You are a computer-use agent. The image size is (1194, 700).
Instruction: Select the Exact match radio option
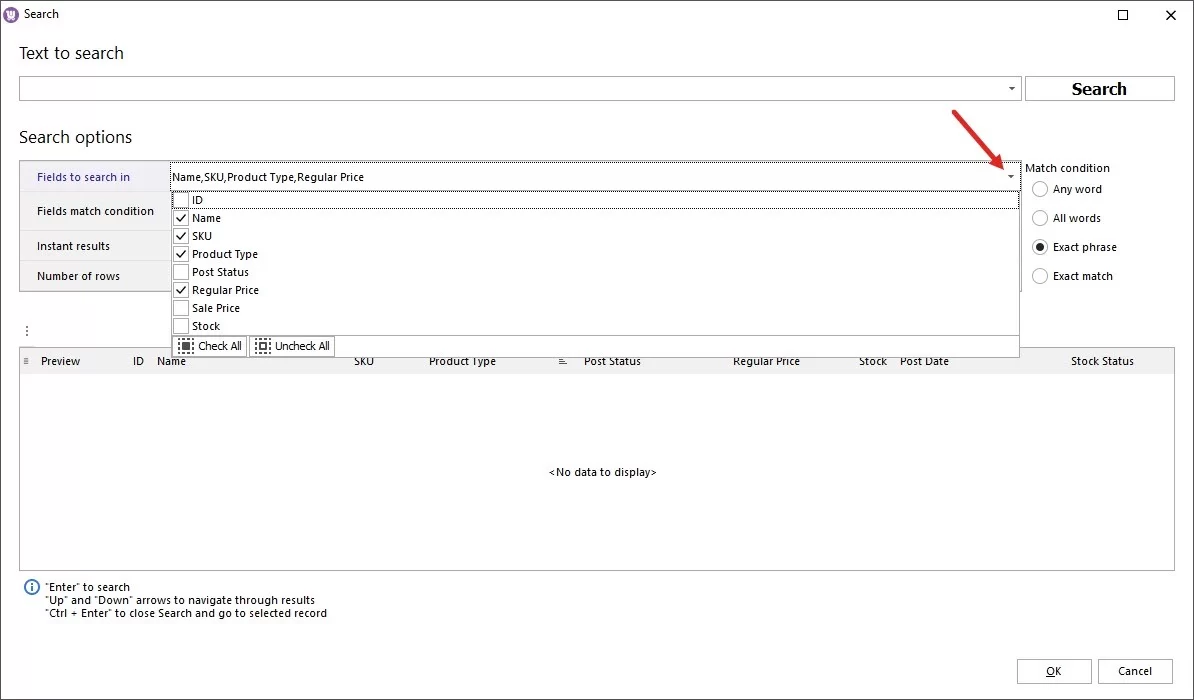(1040, 276)
